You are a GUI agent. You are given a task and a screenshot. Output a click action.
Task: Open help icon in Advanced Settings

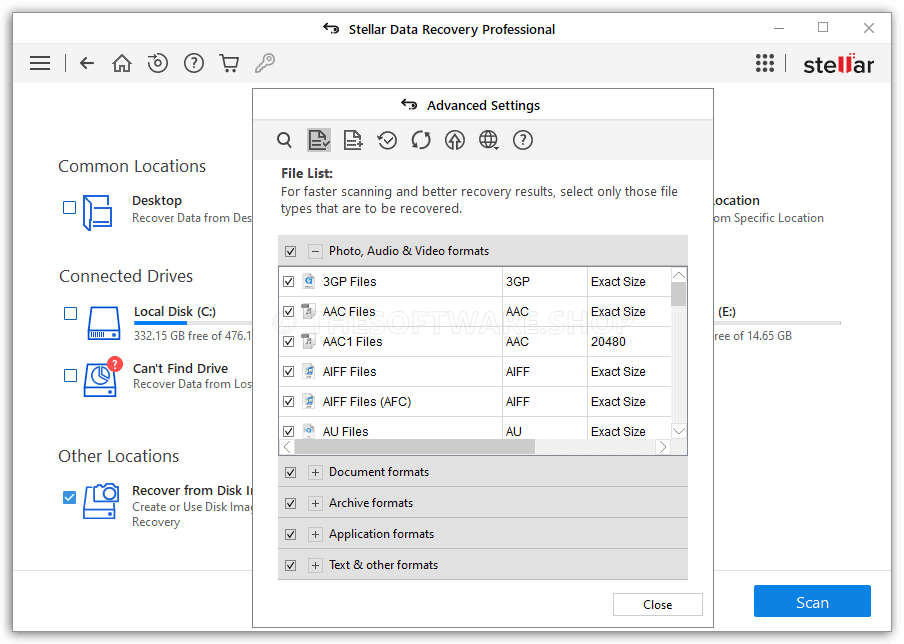(523, 140)
